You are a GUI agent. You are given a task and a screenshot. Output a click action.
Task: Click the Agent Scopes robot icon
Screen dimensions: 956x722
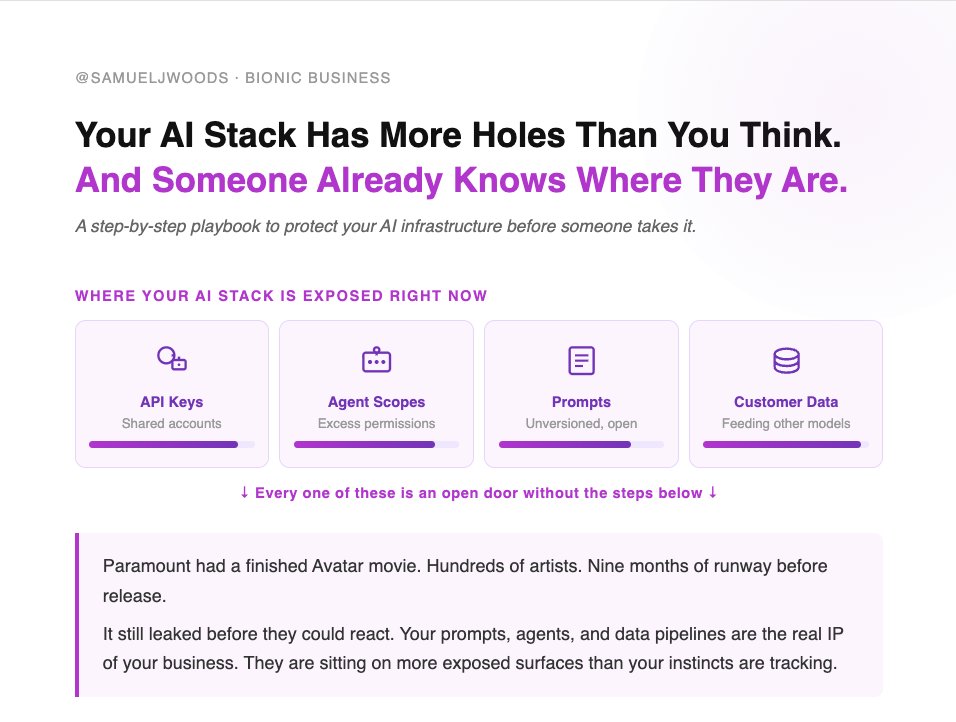pyautogui.click(x=376, y=360)
